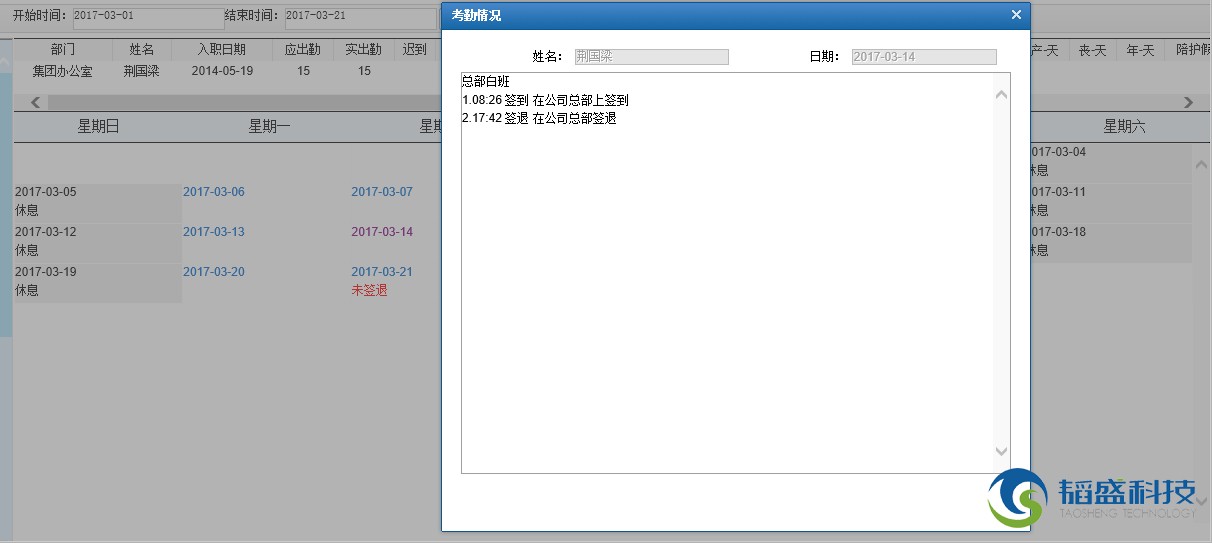Click the up arrow of the dialog scrollbar
This screenshot has height=543, width=1212.
1002,95
